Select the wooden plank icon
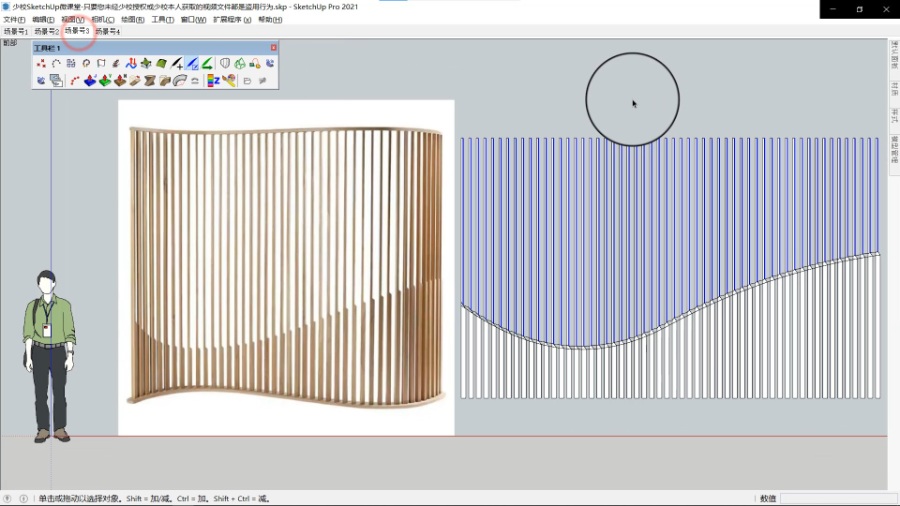 click(x=135, y=81)
